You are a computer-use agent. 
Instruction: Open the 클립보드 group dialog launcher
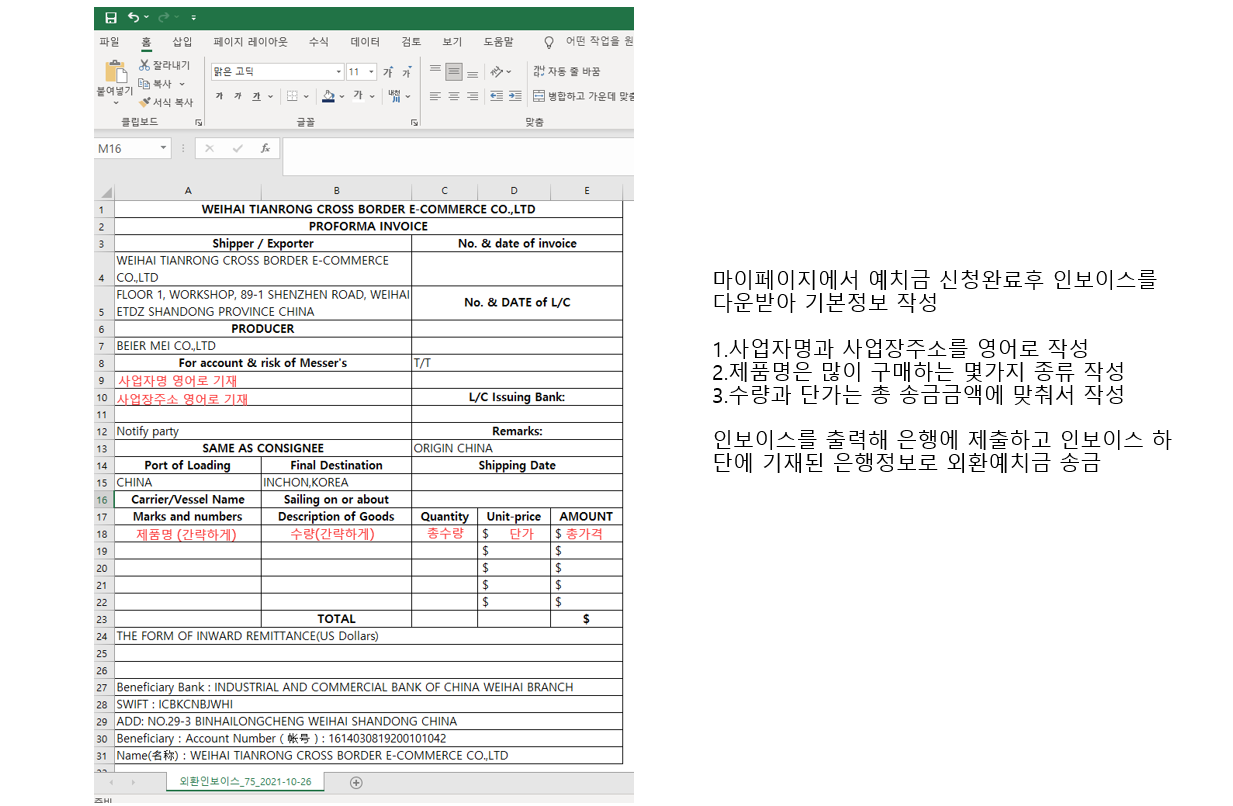[198, 122]
